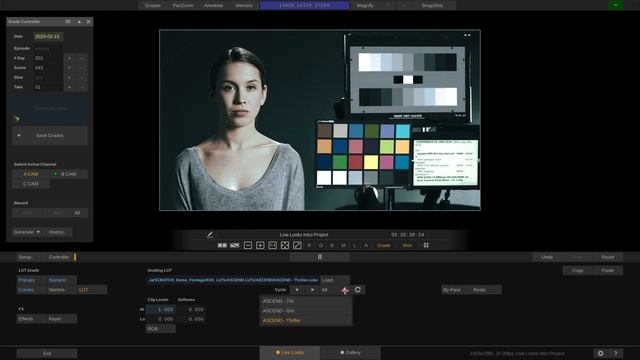Select the All record option
Viewport: 640px width, 360px height.
point(77,213)
